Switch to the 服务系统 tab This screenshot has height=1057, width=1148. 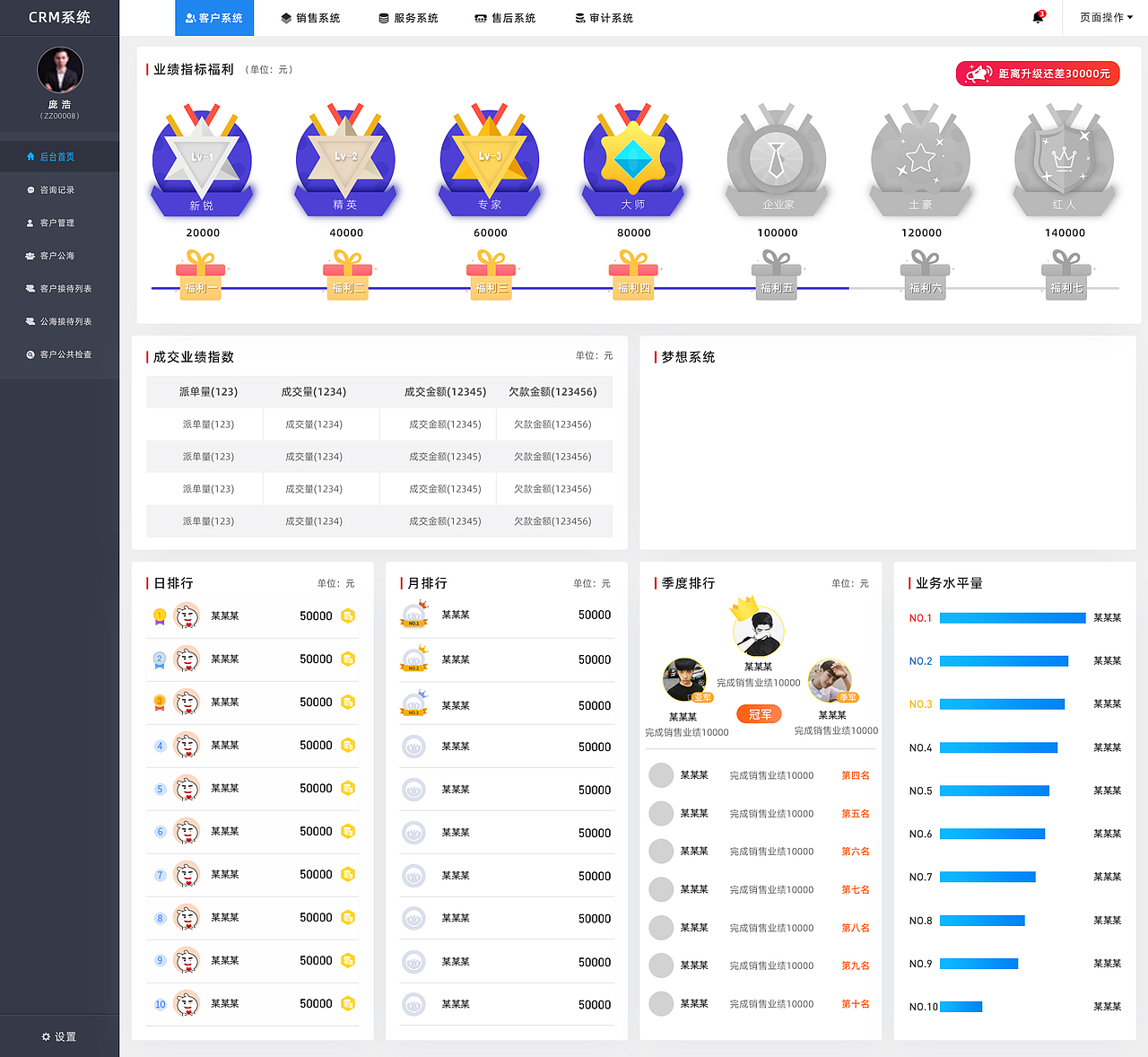tap(408, 18)
